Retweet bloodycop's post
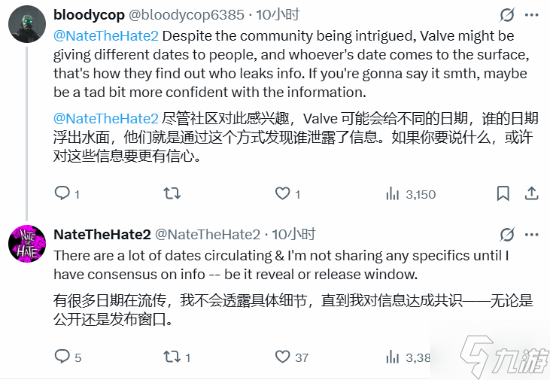550x380 pixels. tap(172, 193)
